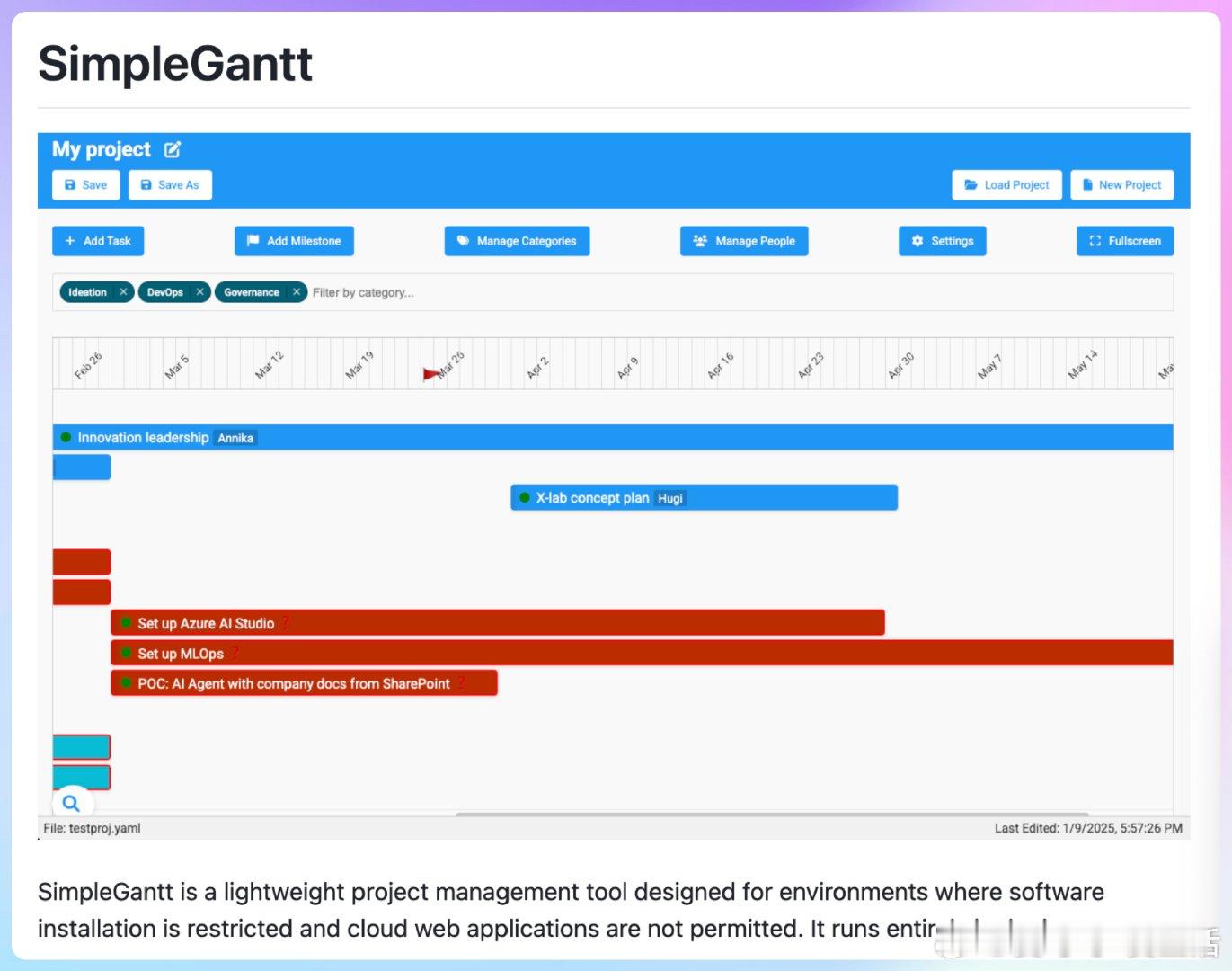Open Manage Categories
Image resolution: width=1232 pixels, height=971 pixels.
[517, 241]
